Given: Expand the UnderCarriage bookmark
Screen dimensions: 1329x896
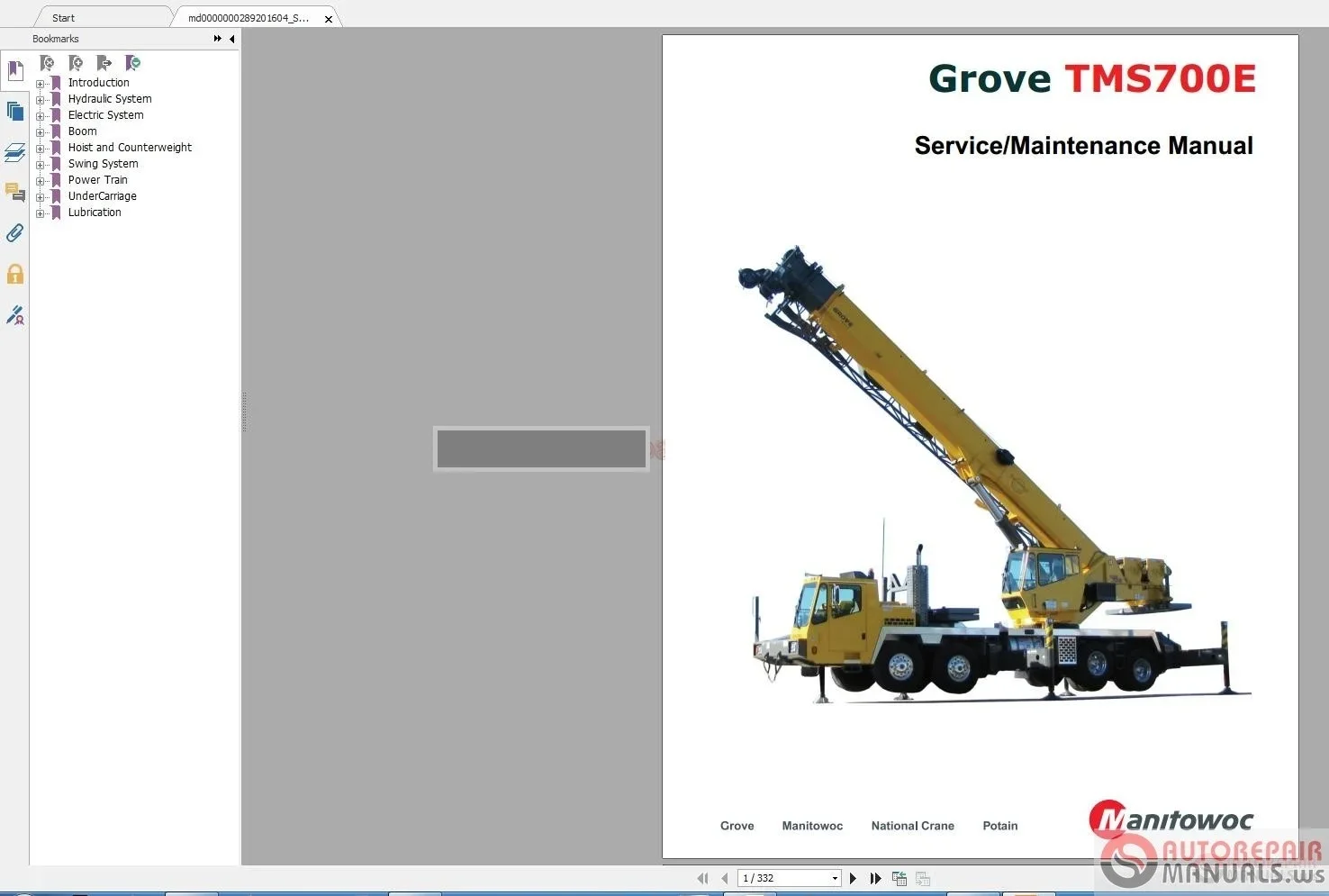Looking at the screenshot, I should [40, 197].
